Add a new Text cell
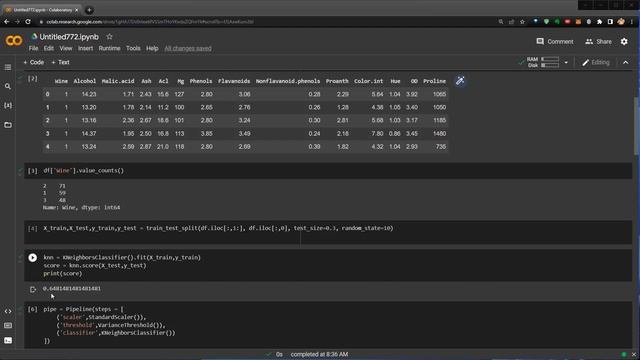The height and width of the screenshot is (360, 640). coord(60,62)
